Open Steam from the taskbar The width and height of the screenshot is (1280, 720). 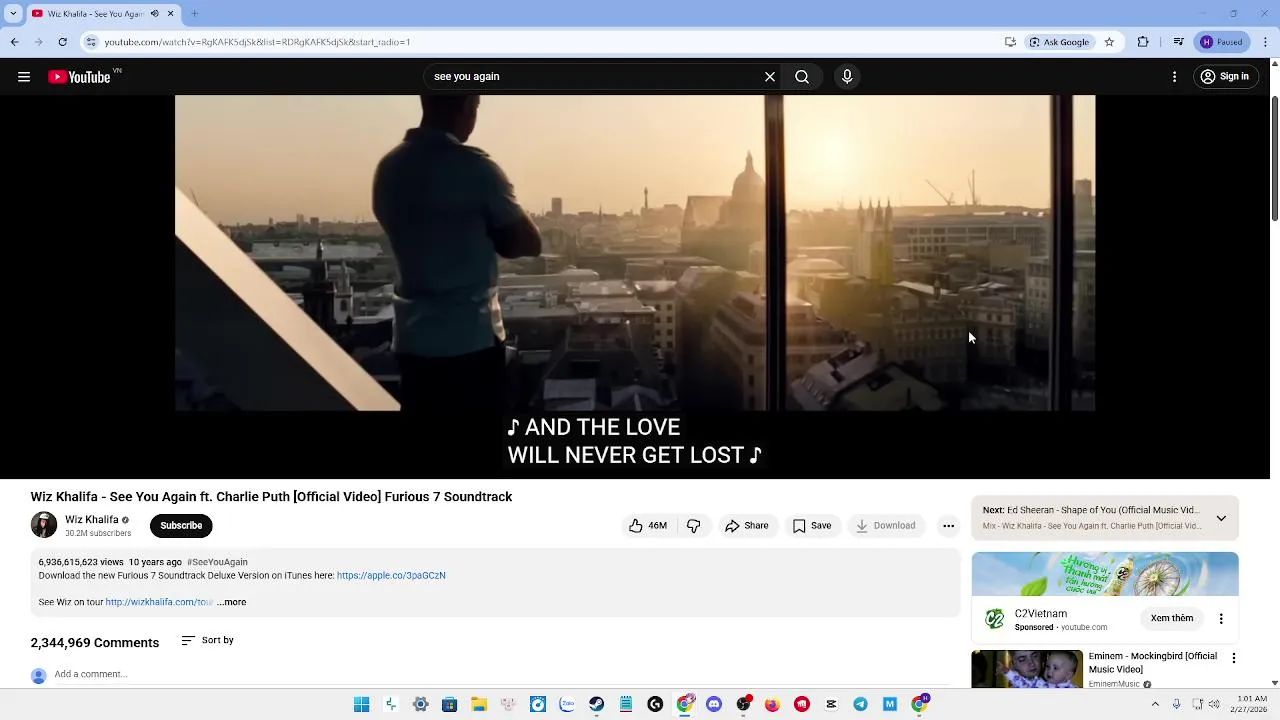pos(596,705)
